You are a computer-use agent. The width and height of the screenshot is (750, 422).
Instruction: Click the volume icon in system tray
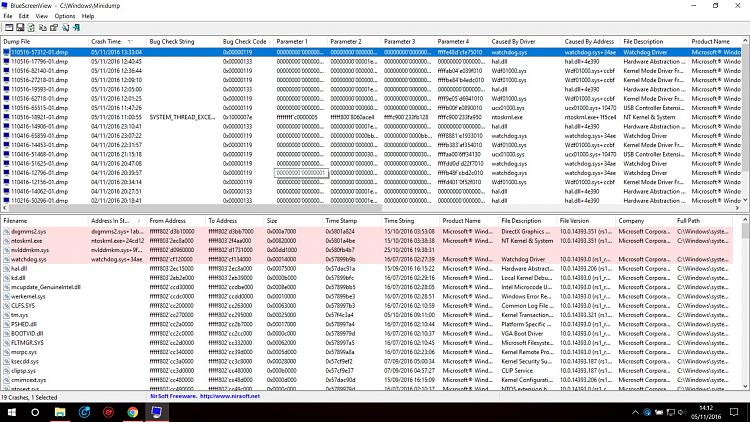682,412
